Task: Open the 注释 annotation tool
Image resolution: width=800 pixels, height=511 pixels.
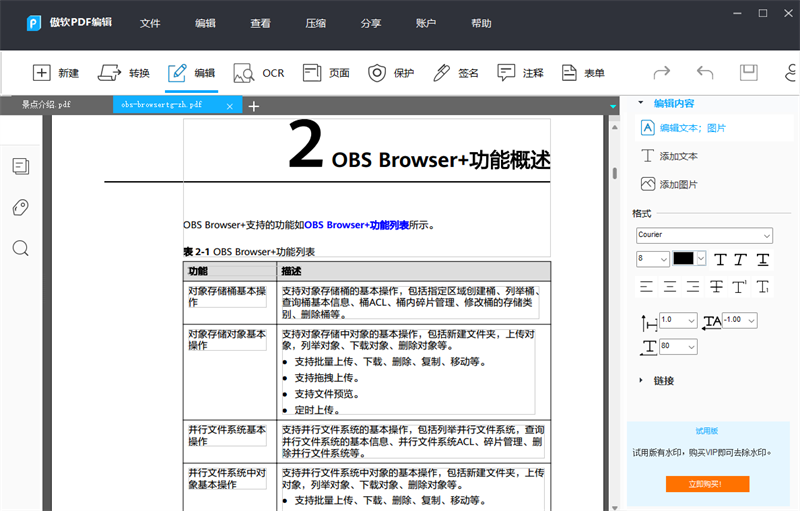Action: point(520,73)
